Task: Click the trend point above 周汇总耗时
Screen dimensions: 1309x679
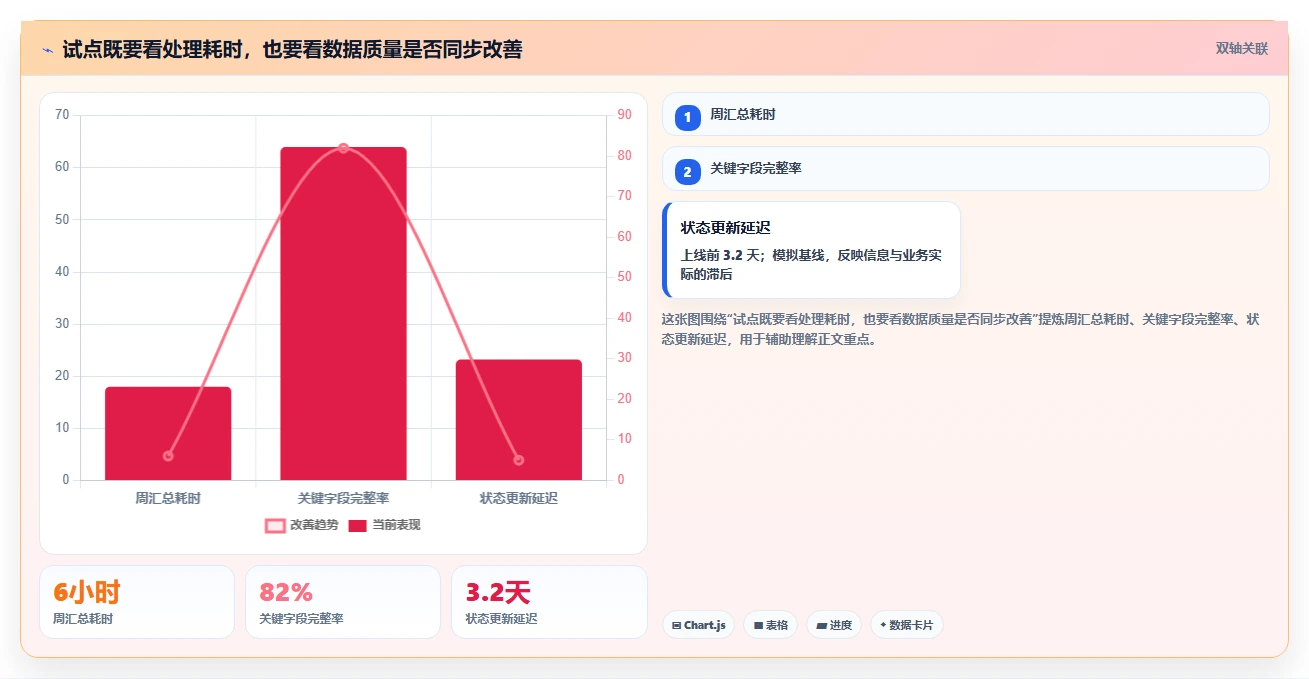Action: (168, 456)
